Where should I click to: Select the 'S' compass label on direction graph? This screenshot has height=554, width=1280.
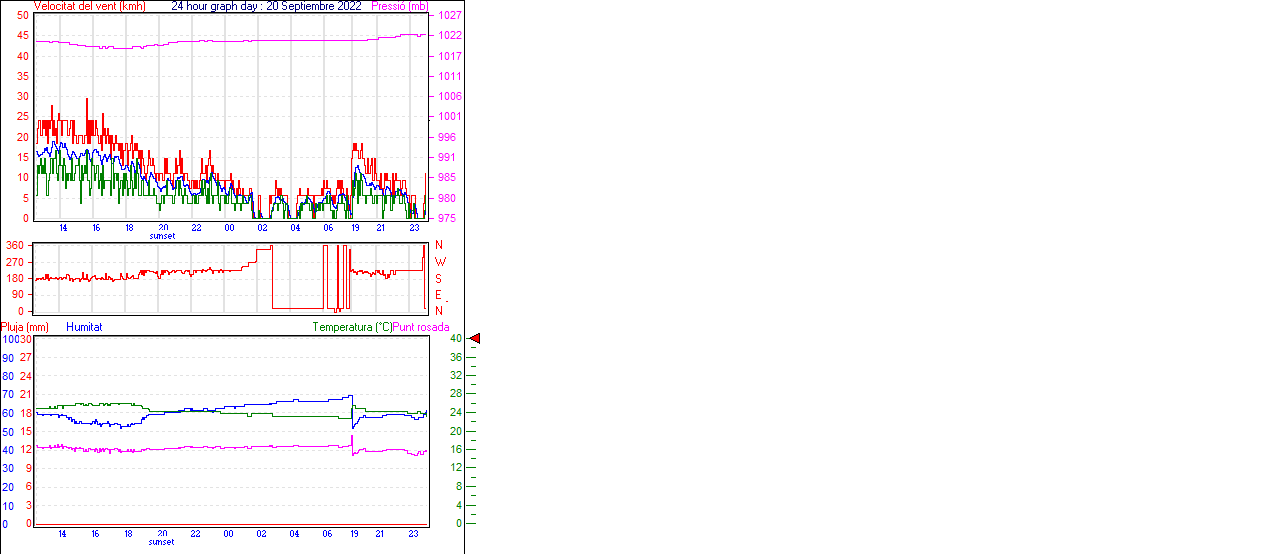(439, 279)
